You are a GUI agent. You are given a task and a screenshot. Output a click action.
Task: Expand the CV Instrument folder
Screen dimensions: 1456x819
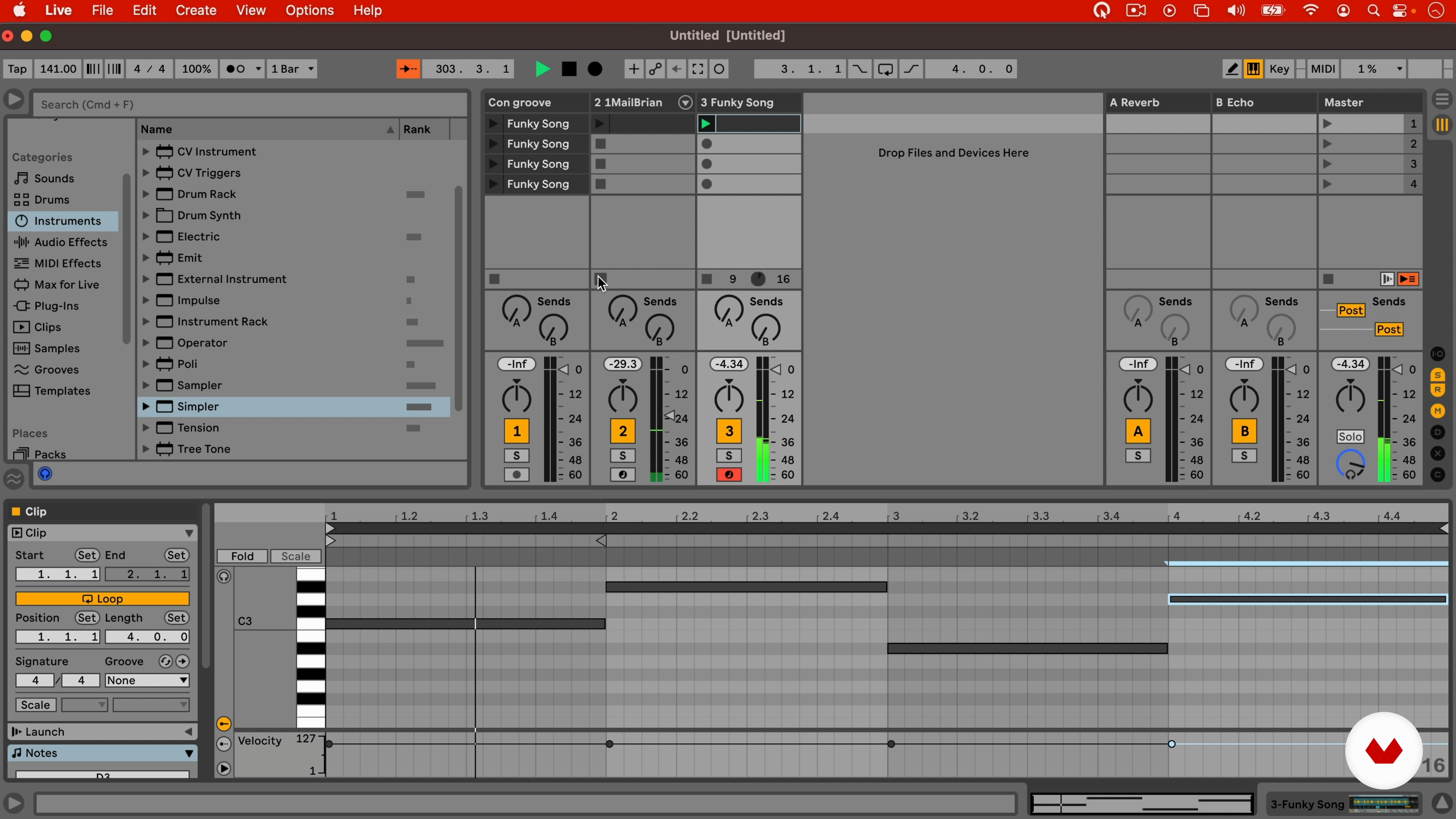click(145, 152)
